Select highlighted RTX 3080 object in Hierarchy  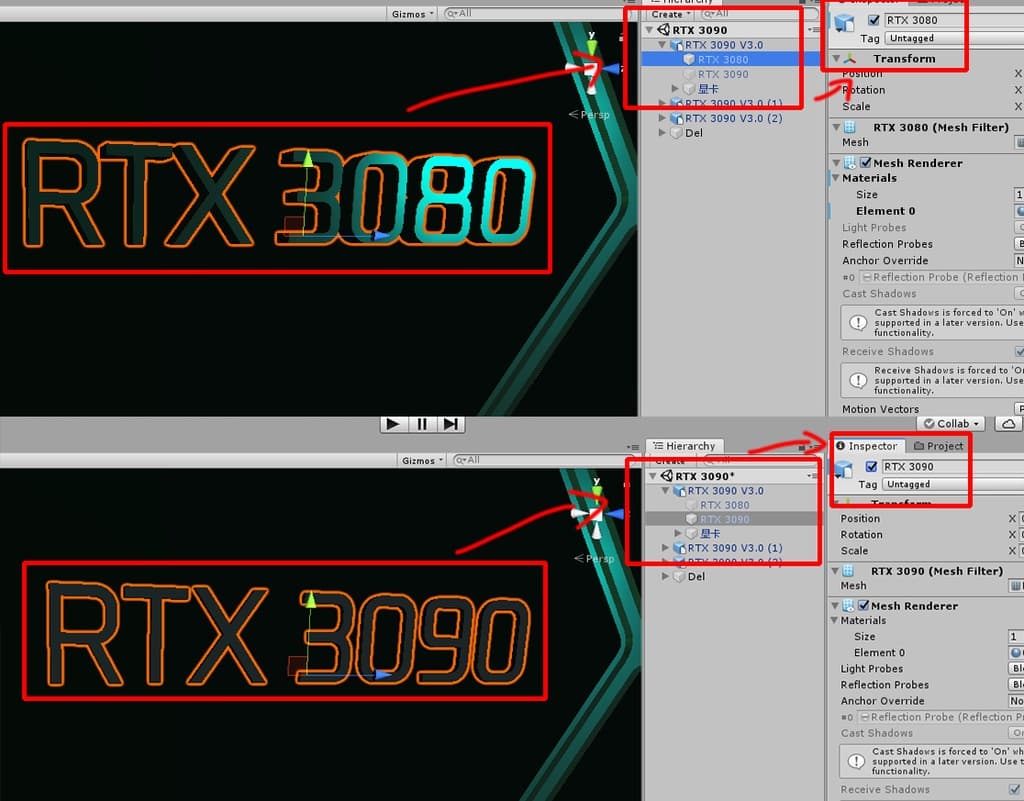click(x=723, y=59)
